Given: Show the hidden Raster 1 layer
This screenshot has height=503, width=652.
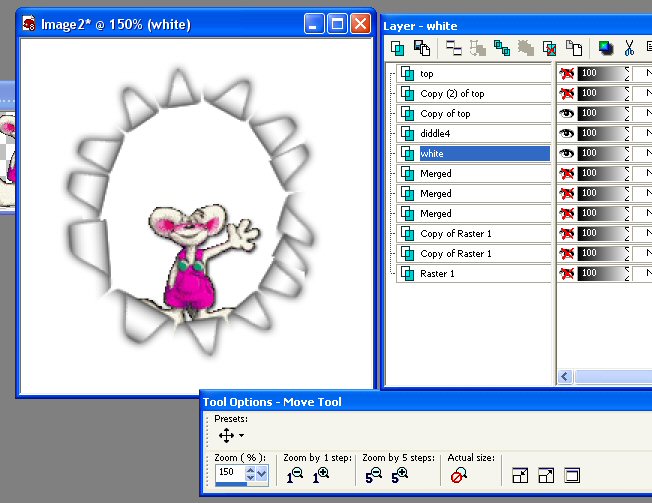Looking at the screenshot, I should [566, 274].
